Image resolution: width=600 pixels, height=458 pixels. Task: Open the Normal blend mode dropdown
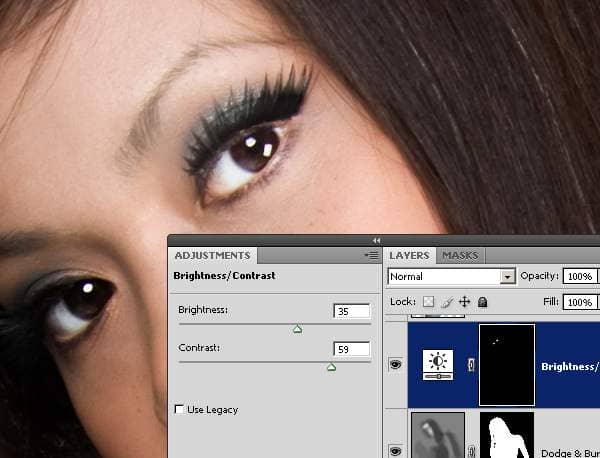(x=452, y=277)
